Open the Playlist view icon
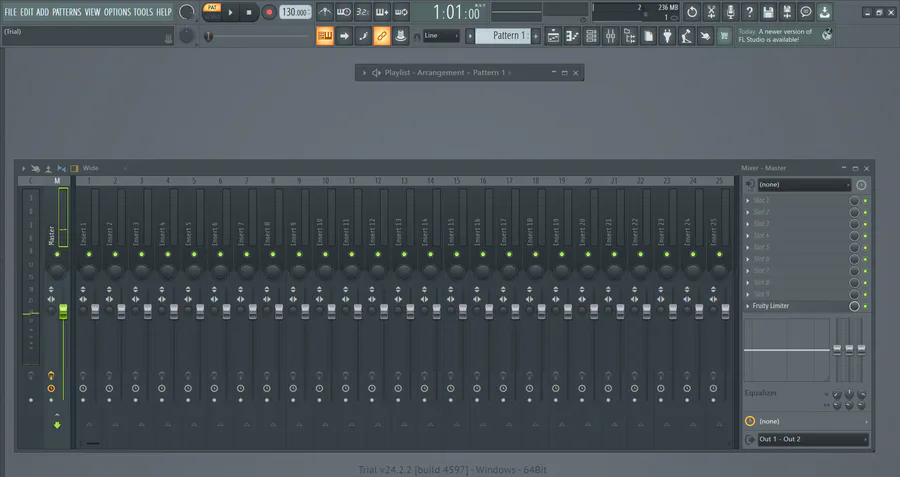Screen dimensions: 900x477 tap(553, 36)
